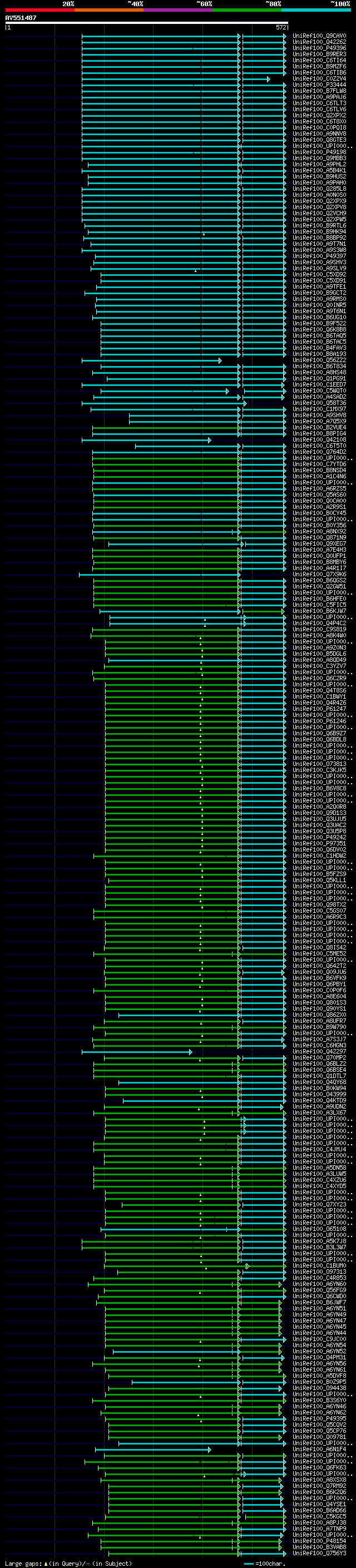Open UniRef100_B2VUE4 entry
Image resolution: width=356 pixels, height=1568 pixels.
click(x=319, y=427)
